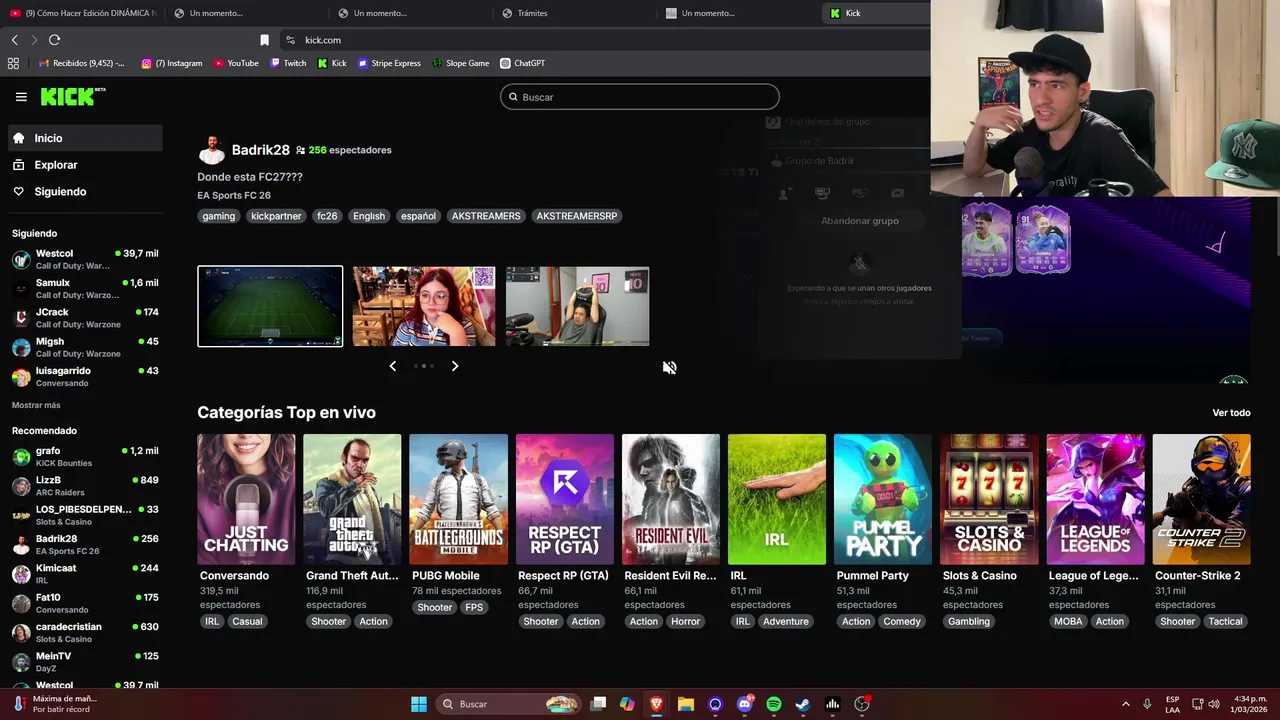Viewport: 1280px width, 720px height.
Task: Click the bookmark icon in address bar
Action: pos(264,40)
